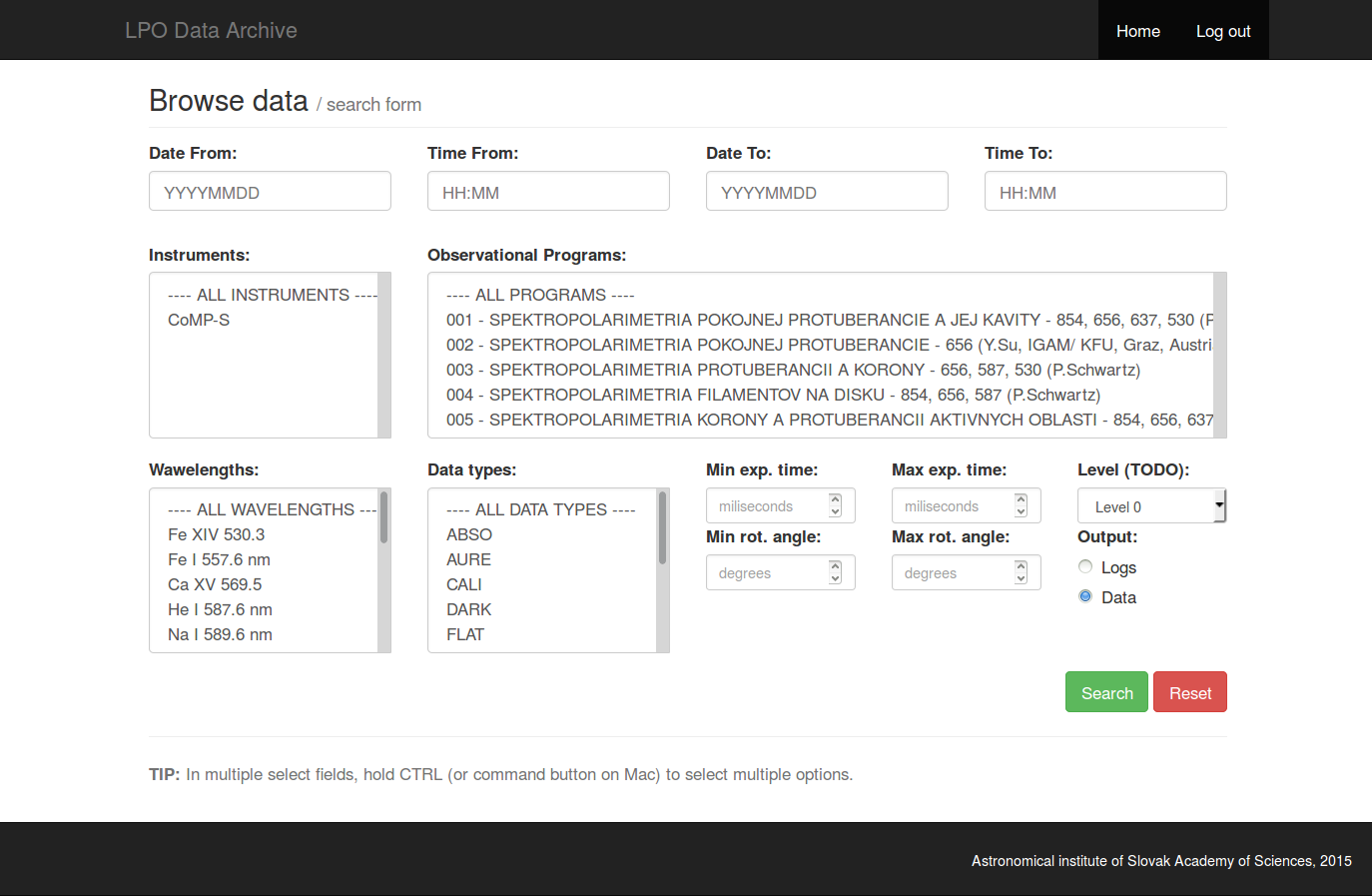Select the Data output radio button
Image resolution: width=1372 pixels, height=896 pixels.
(x=1085, y=597)
